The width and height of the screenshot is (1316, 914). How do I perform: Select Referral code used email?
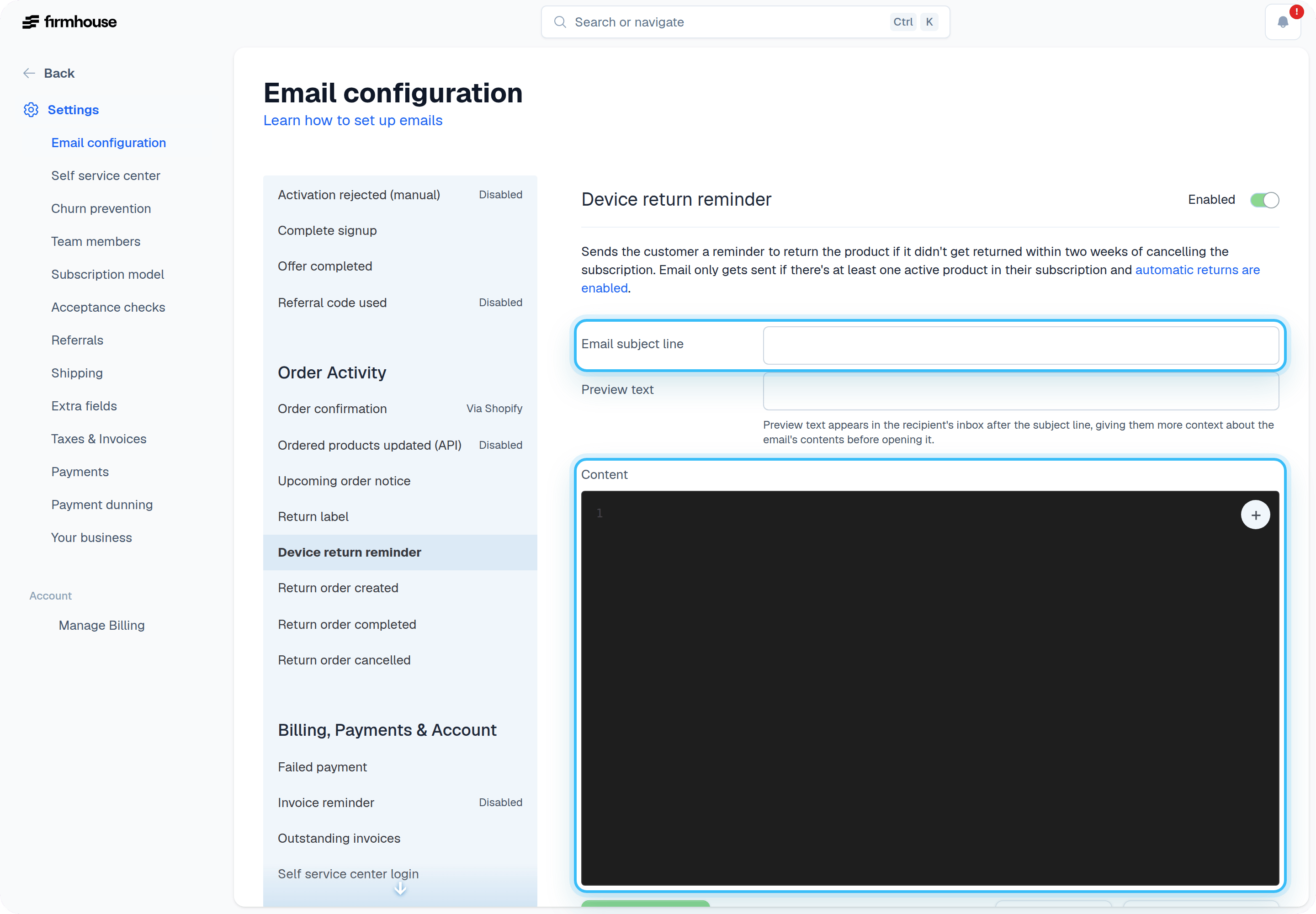pos(400,303)
